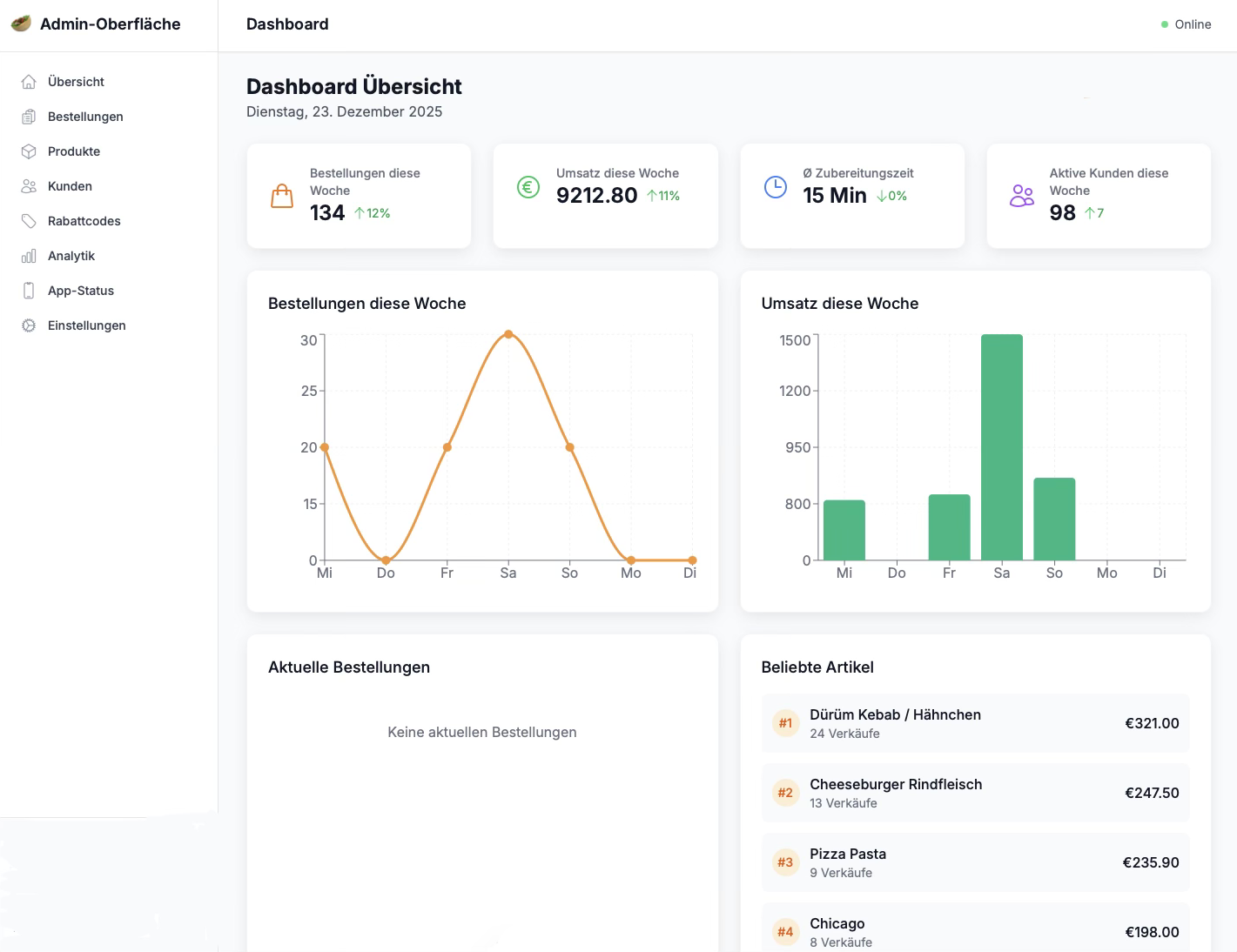Open Kunden via the people icon

coord(29,185)
